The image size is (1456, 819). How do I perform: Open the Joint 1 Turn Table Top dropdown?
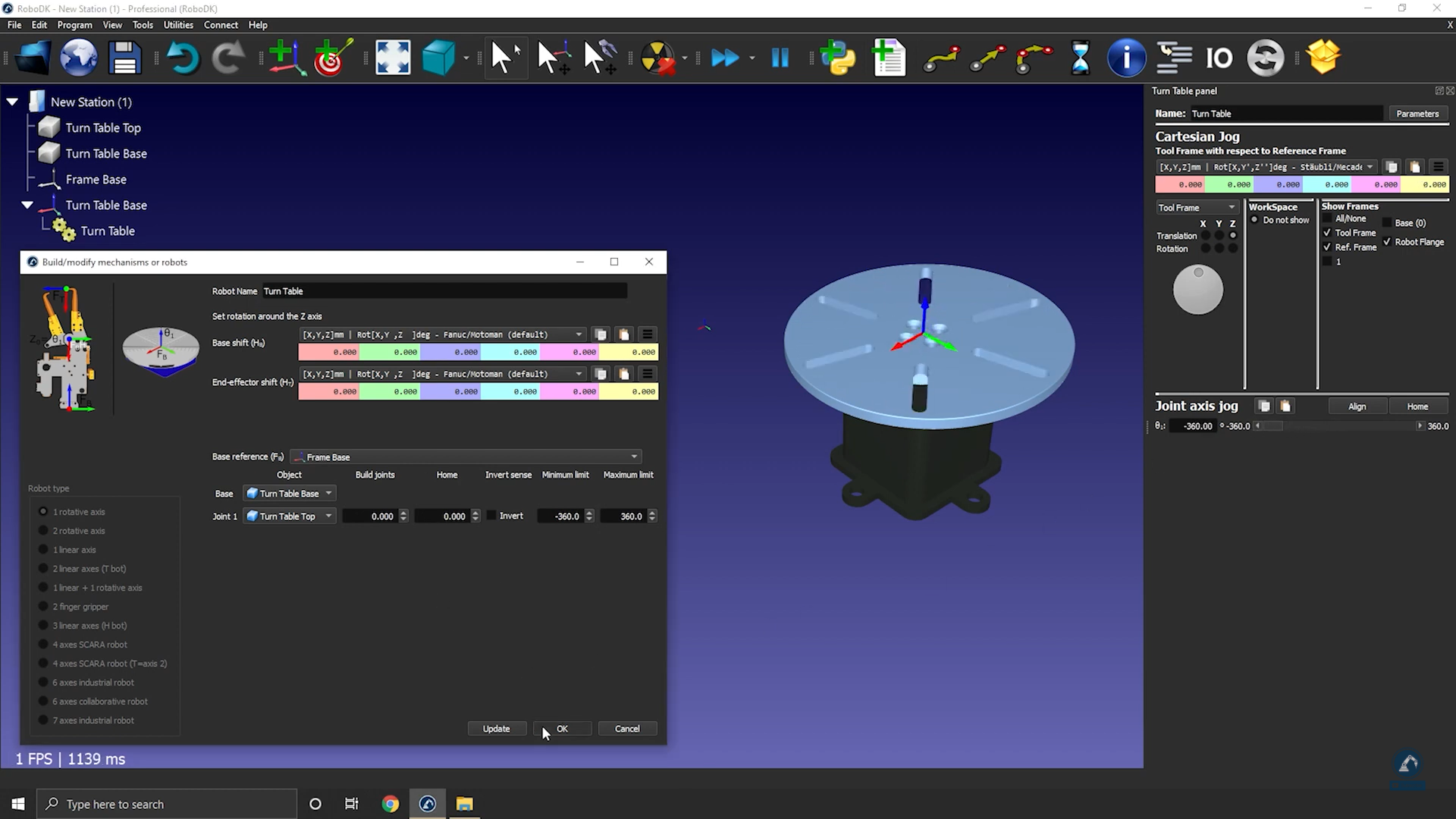coord(290,516)
